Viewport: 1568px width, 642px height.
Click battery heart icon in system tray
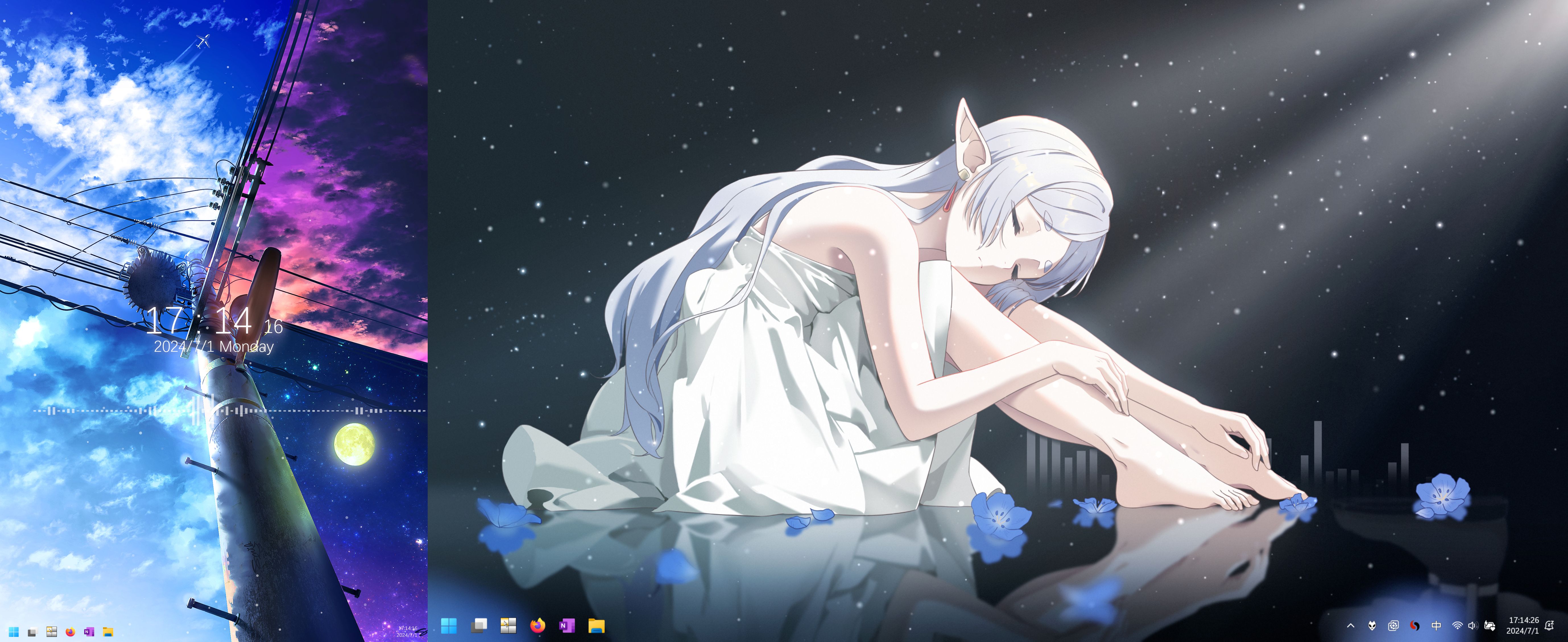[1490, 625]
